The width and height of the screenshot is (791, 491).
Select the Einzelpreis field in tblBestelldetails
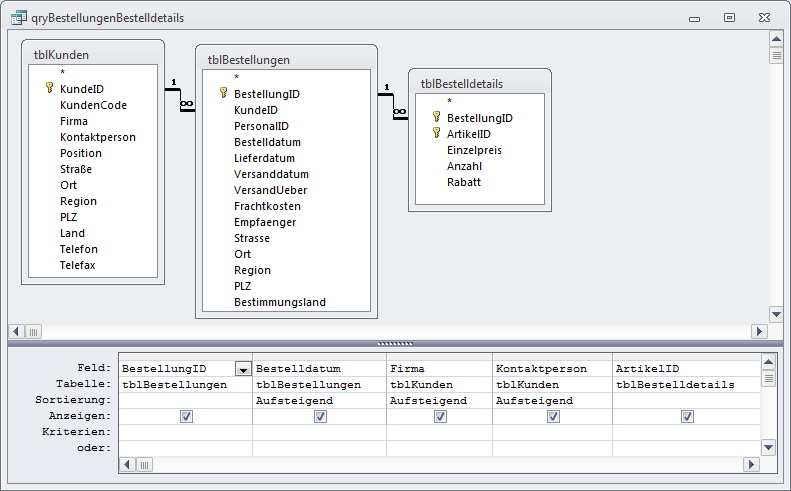tap(474, 150)
